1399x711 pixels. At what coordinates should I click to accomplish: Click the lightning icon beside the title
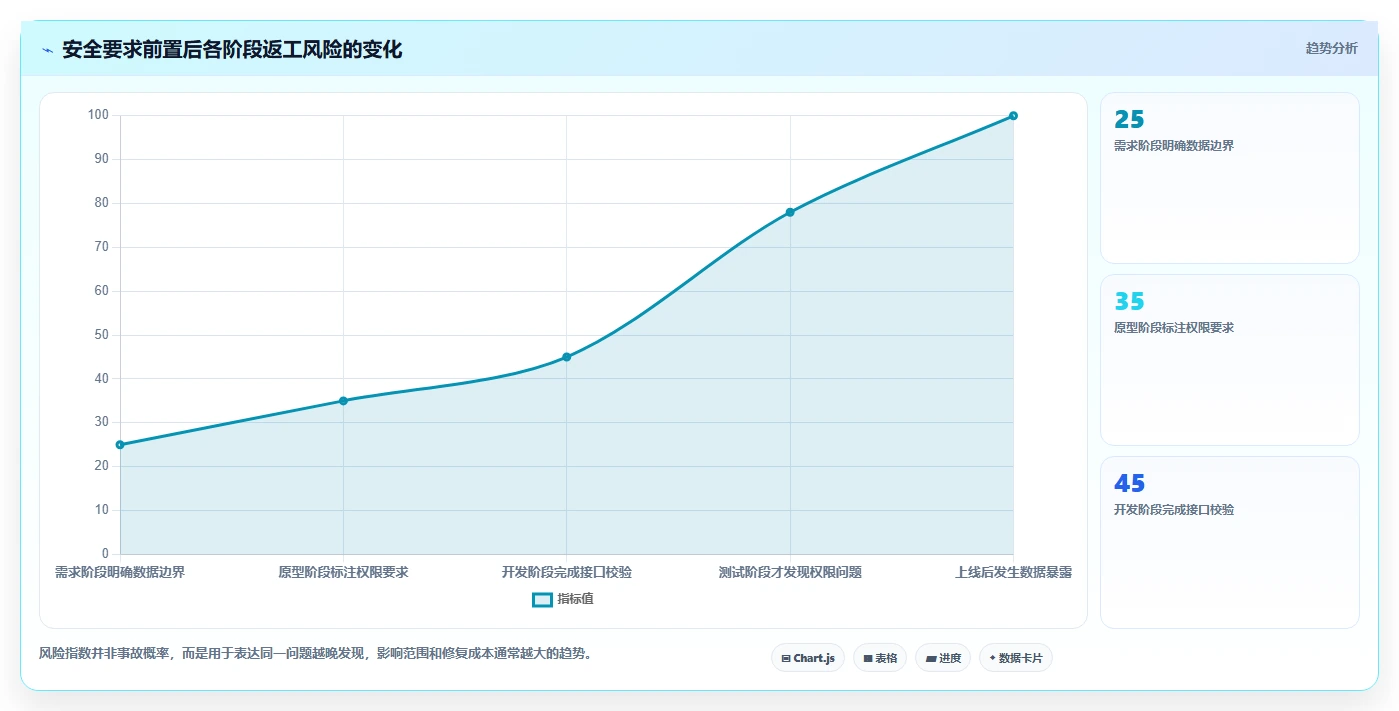tap(47, 50)
